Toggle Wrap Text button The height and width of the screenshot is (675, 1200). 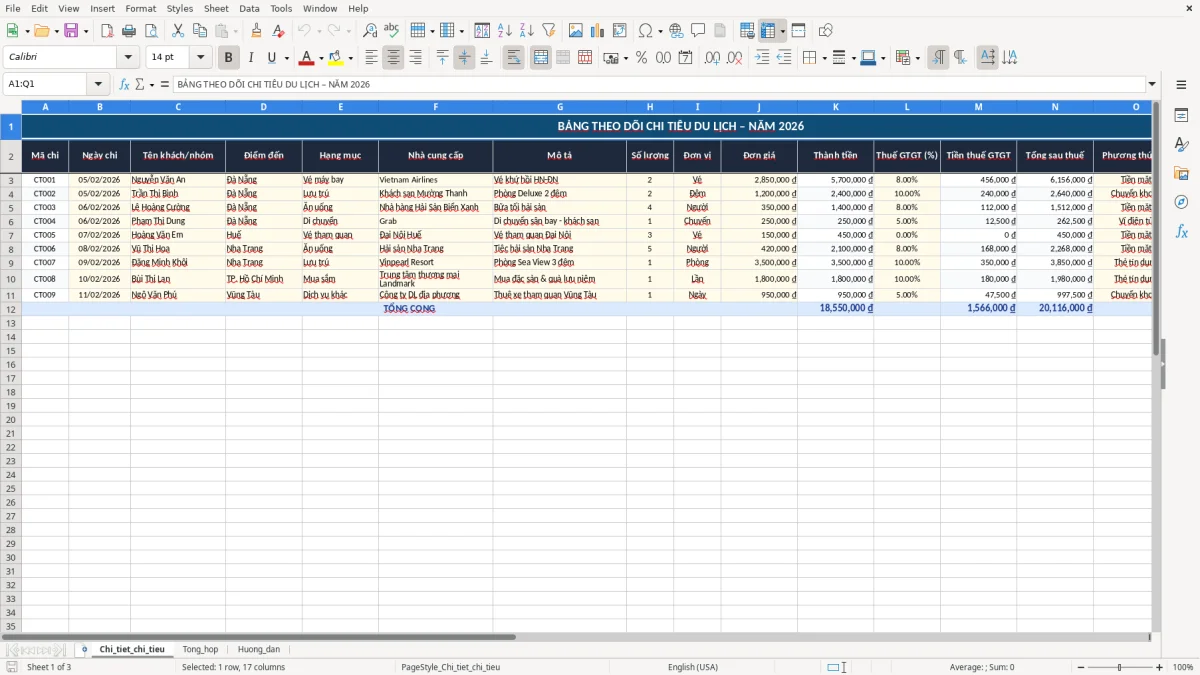tap(513, 58)
